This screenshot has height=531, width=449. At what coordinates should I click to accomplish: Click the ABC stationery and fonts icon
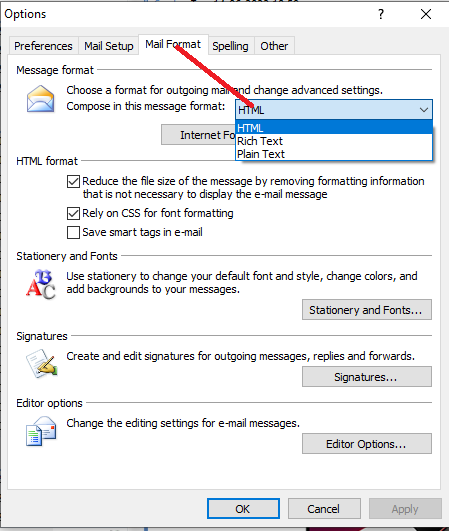click(40, 284)
